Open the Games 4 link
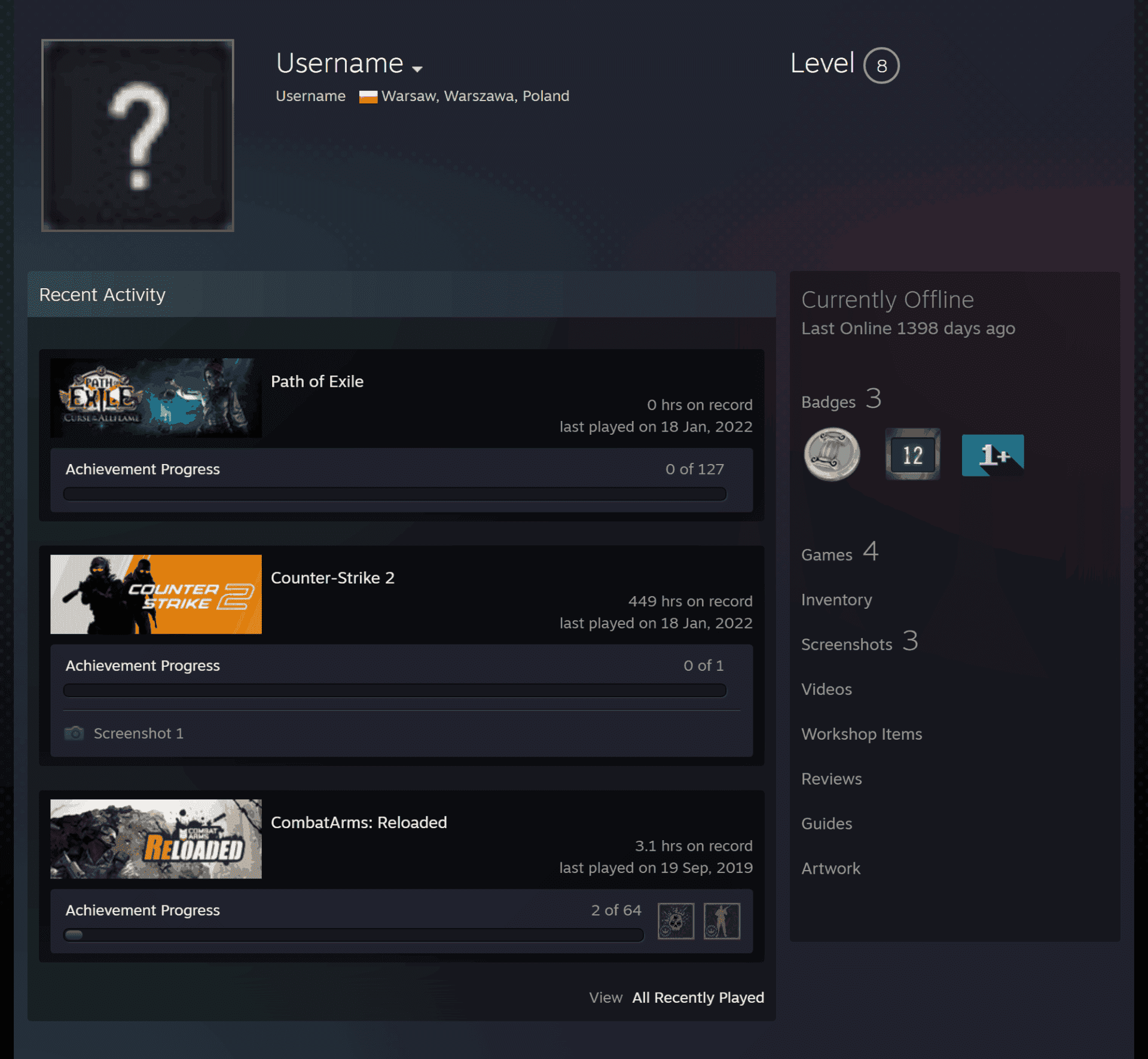This screenshot has height=1059, width=1148. click(839, 553)
